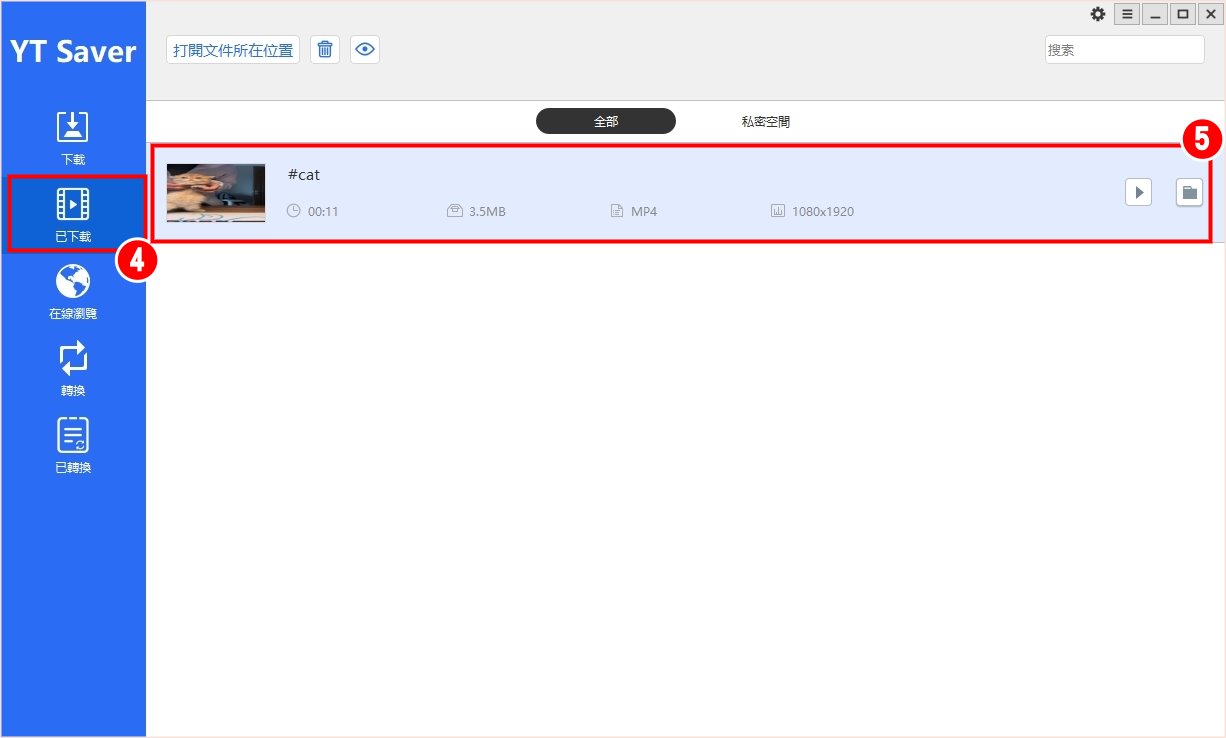This screenshot has width=1226, height=738.
Task: Open settings gear icon
Action: (1098, 14)
